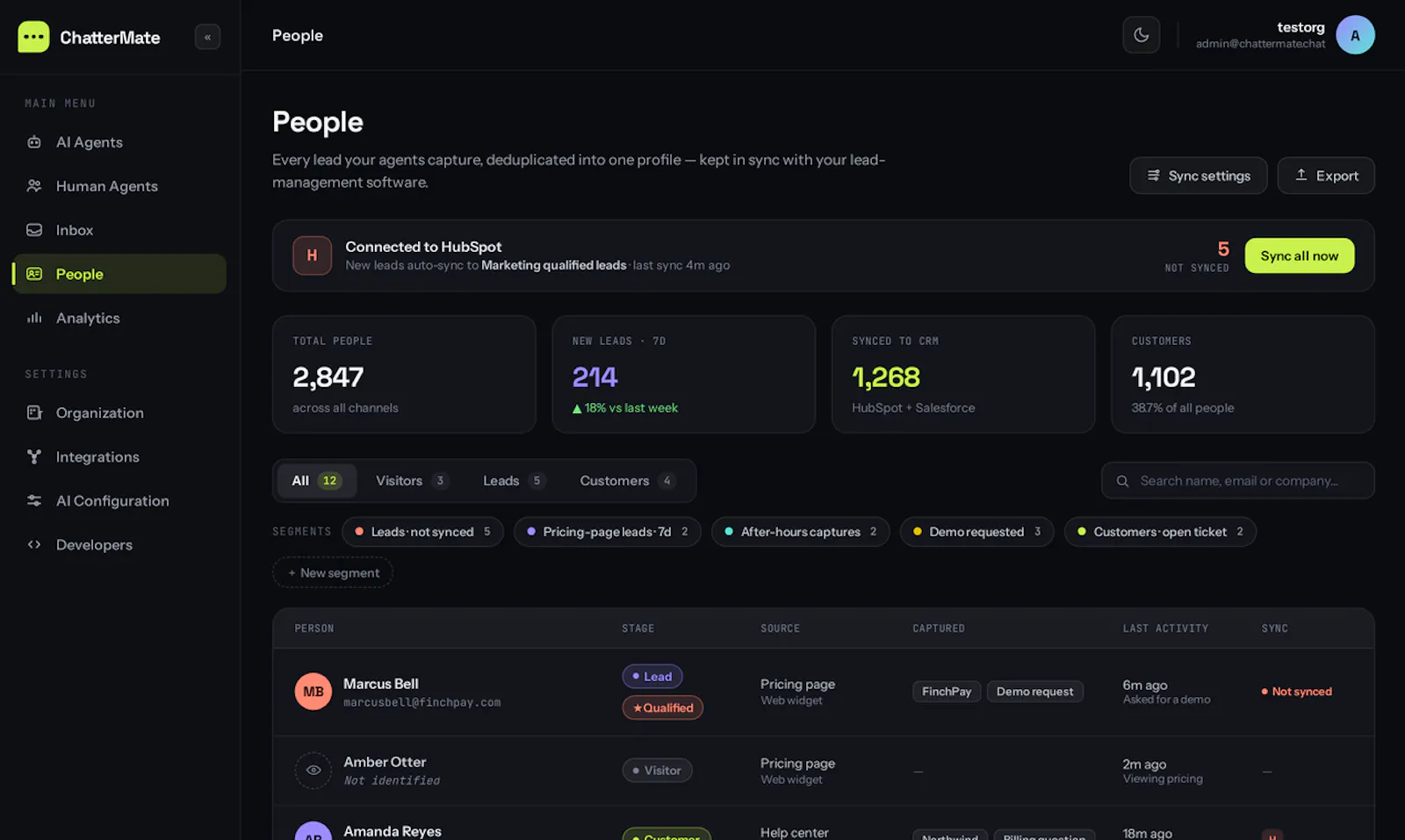1405x840 pixels.
Task: Click the Sync settings button
Action: [x=1198, y=176]
